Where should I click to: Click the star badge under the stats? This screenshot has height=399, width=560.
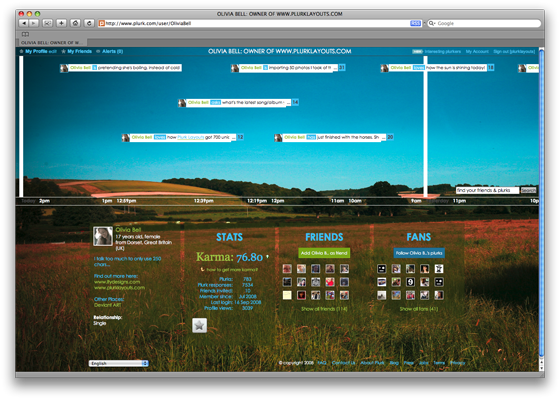point(199,325)
